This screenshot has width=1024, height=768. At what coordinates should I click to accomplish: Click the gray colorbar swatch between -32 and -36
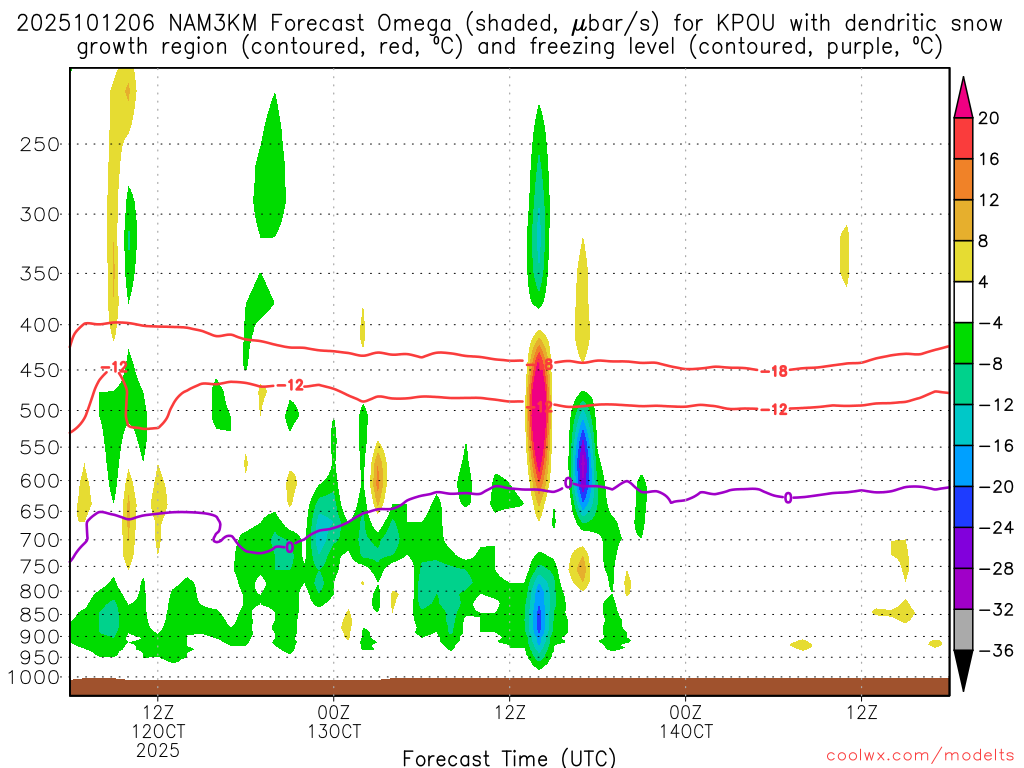coord(963,630)
